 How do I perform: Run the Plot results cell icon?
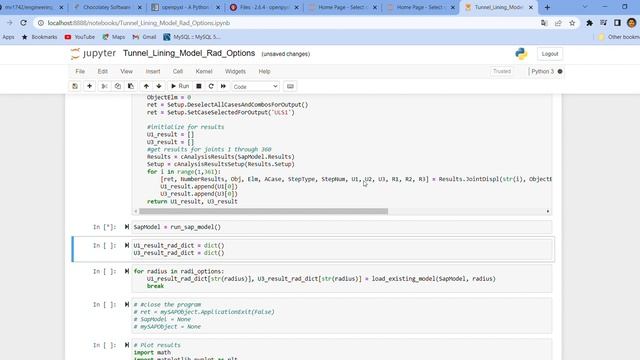tap(127, 345)
